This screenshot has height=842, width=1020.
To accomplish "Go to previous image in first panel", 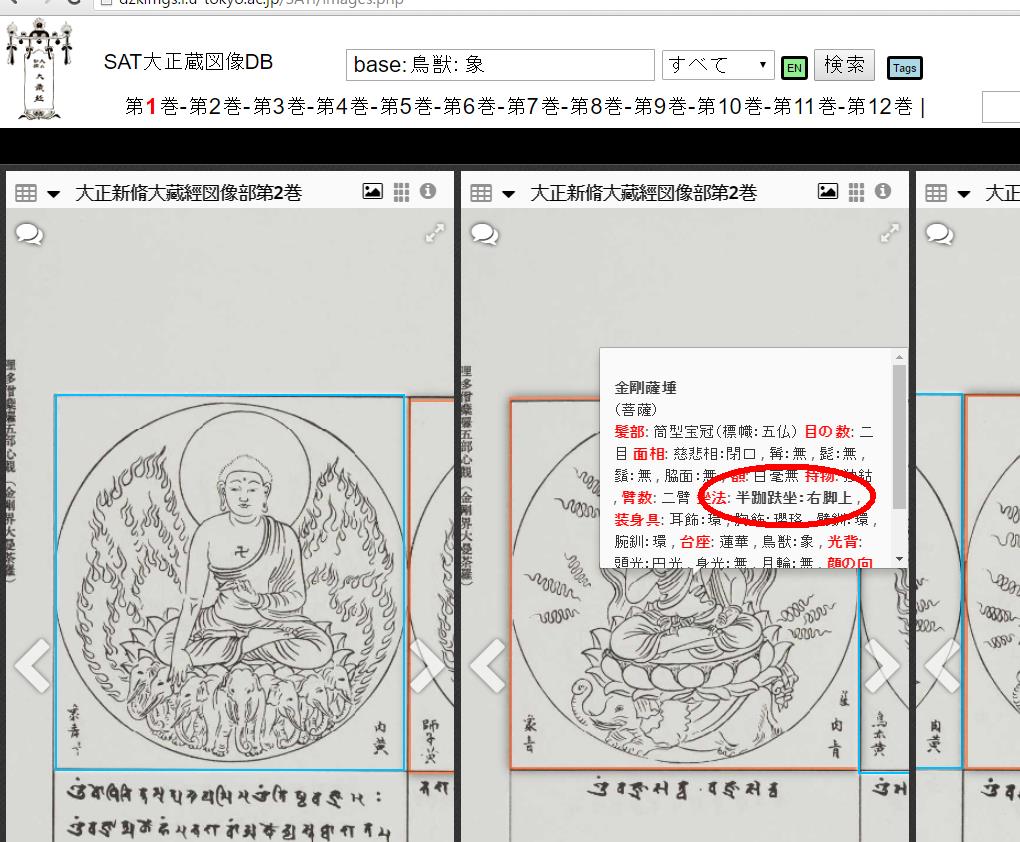I will click(x=33, y=665).
